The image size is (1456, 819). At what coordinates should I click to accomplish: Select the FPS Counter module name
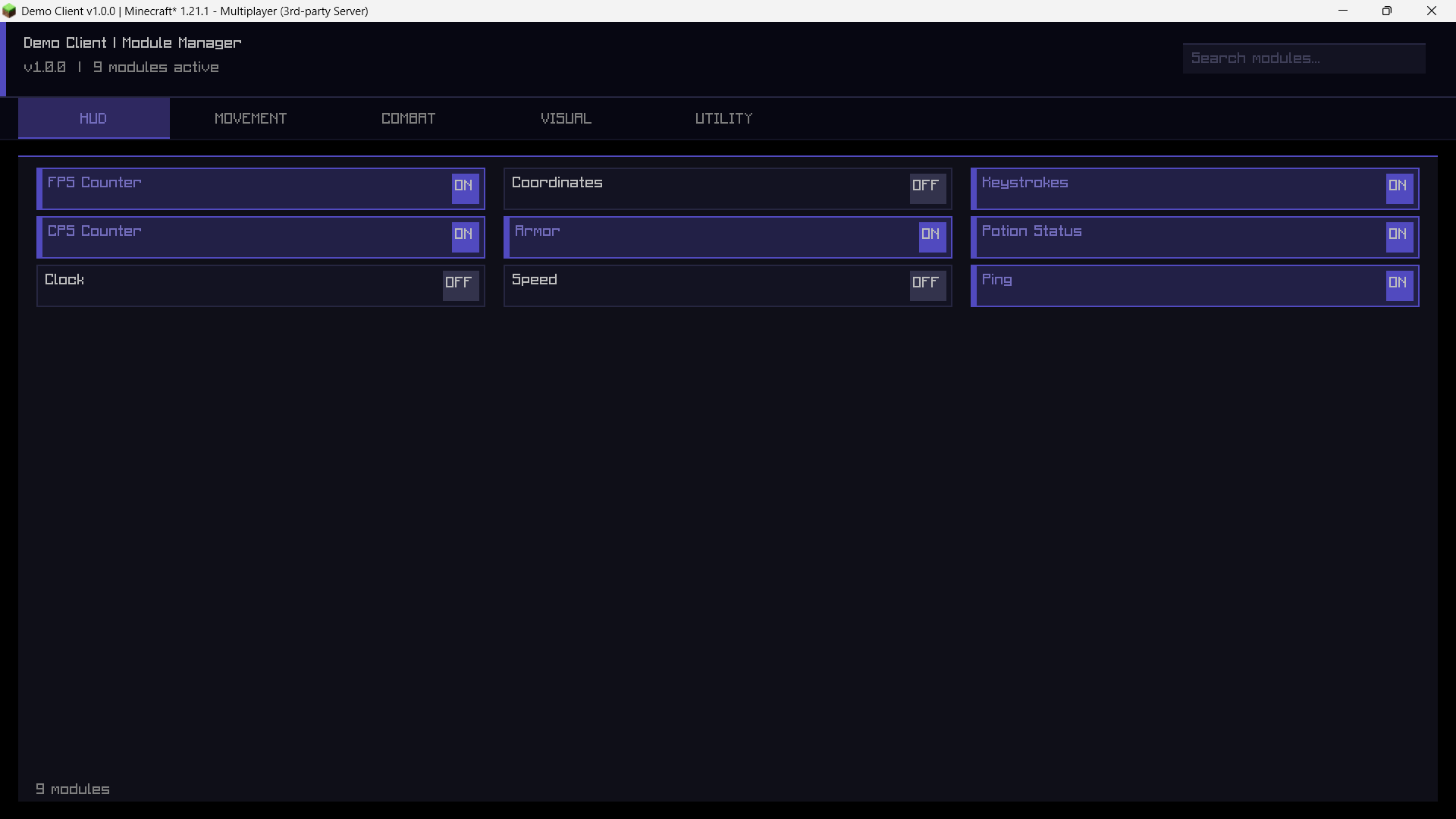[95, 183]
